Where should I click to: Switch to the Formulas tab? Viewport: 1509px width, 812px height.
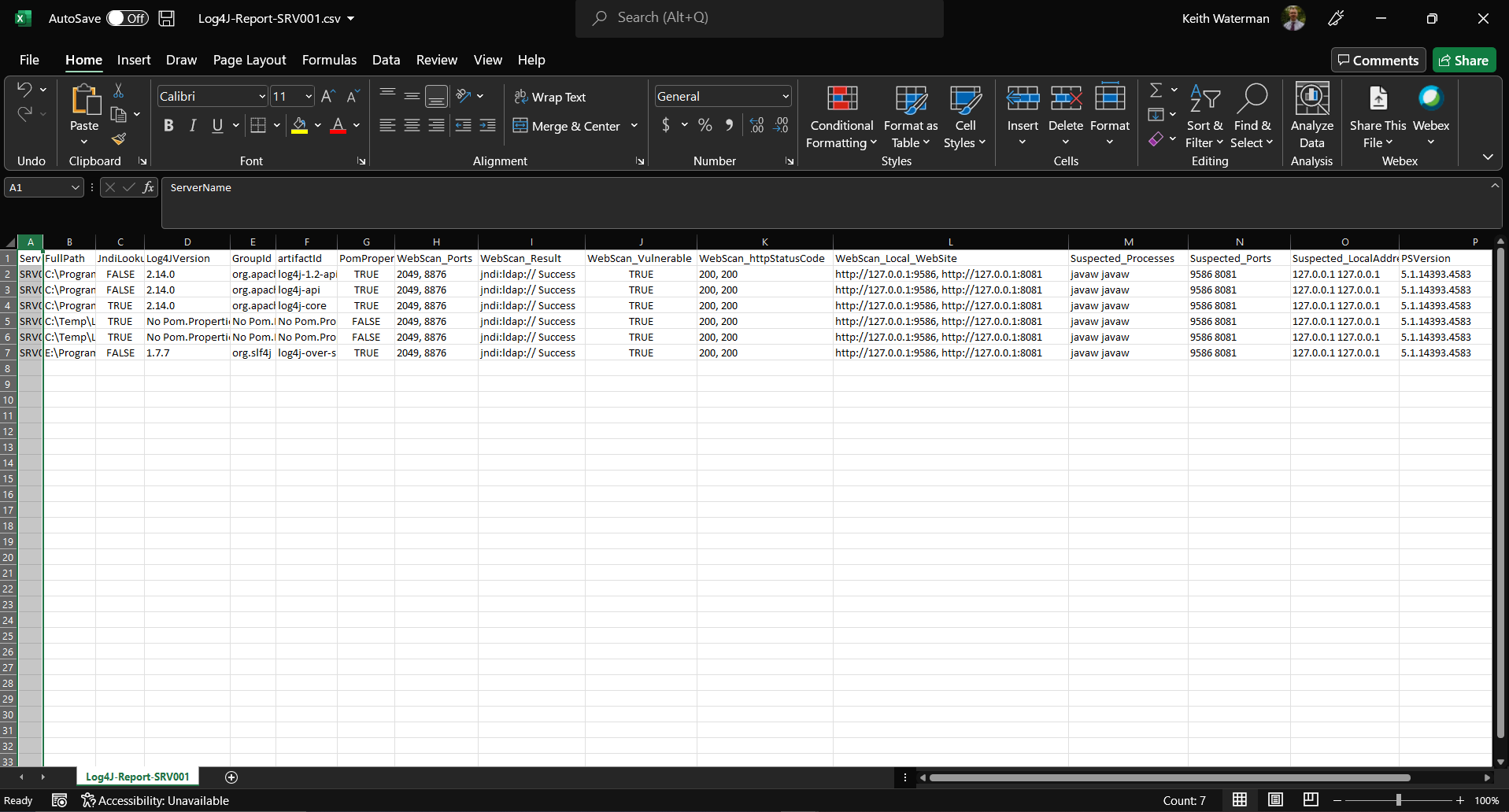pyautogui.click(x=329, y=60)
